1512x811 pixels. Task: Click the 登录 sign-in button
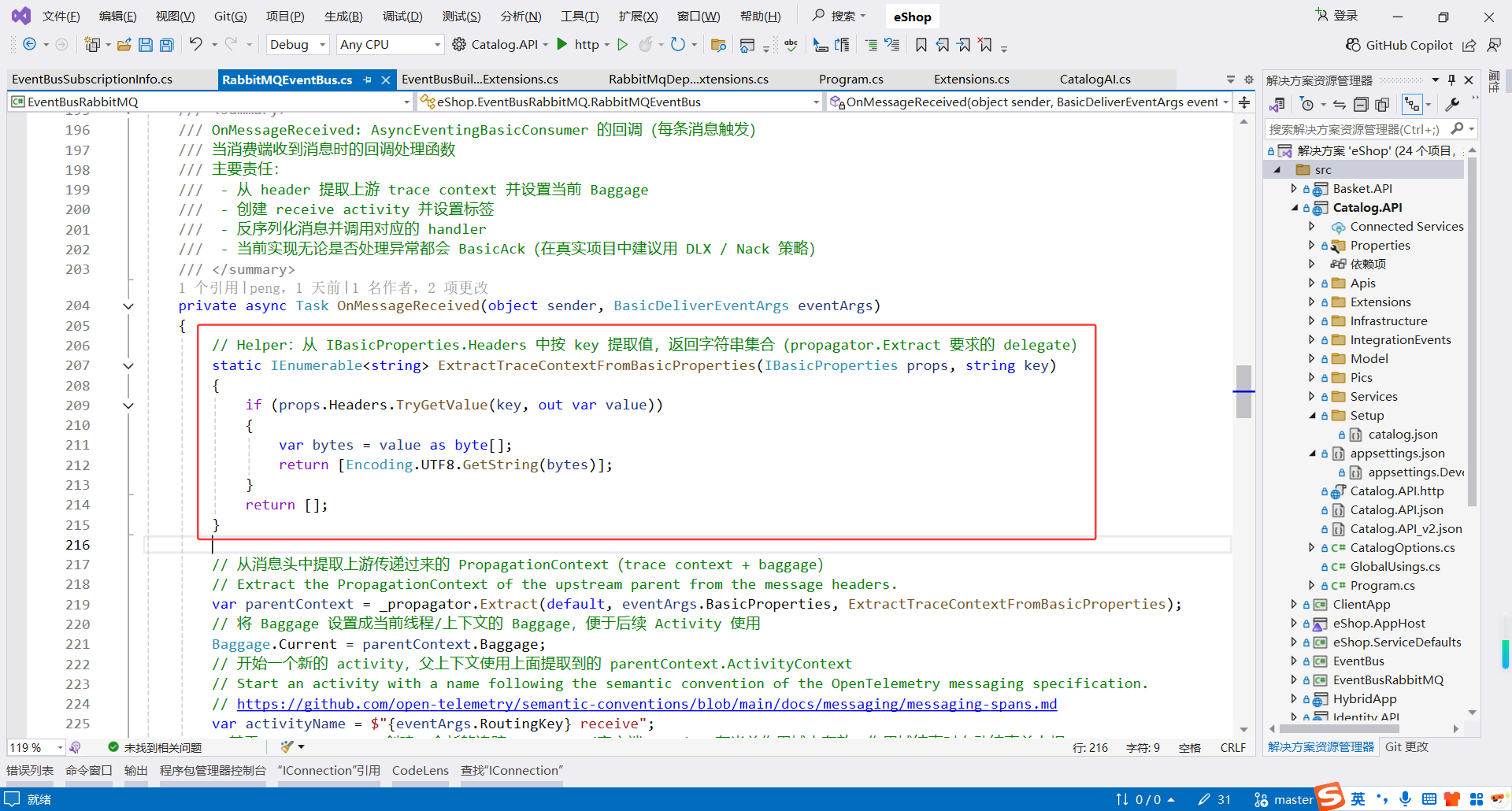coord(1344,15)
